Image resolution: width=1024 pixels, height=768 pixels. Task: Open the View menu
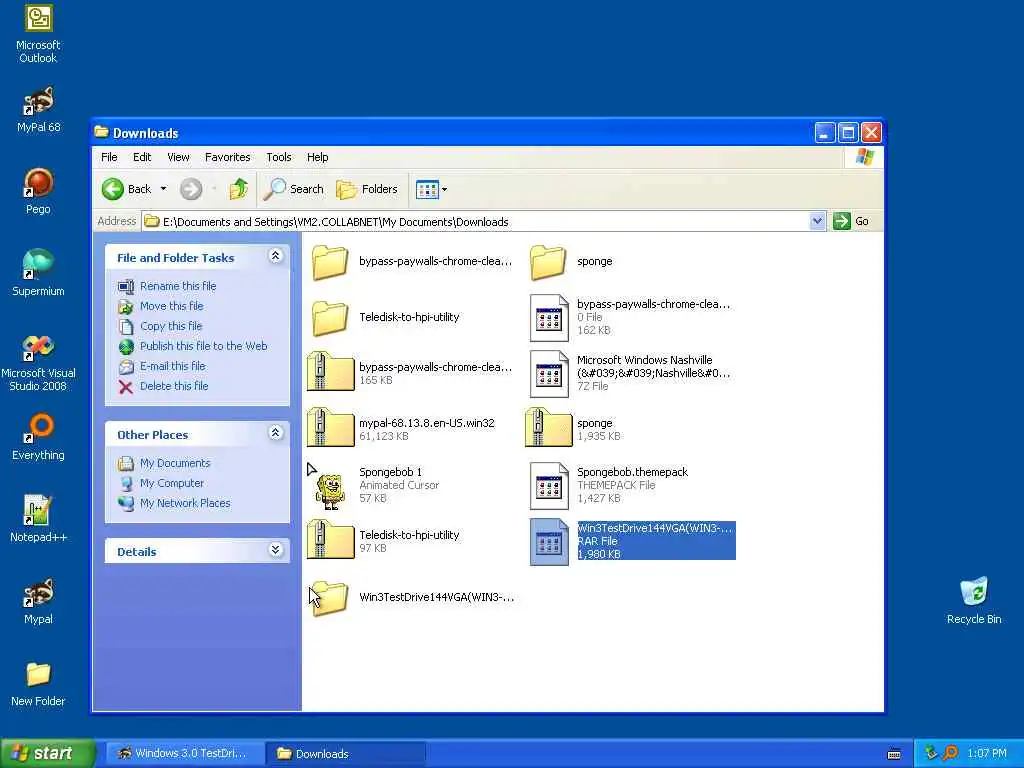[178, 157]
